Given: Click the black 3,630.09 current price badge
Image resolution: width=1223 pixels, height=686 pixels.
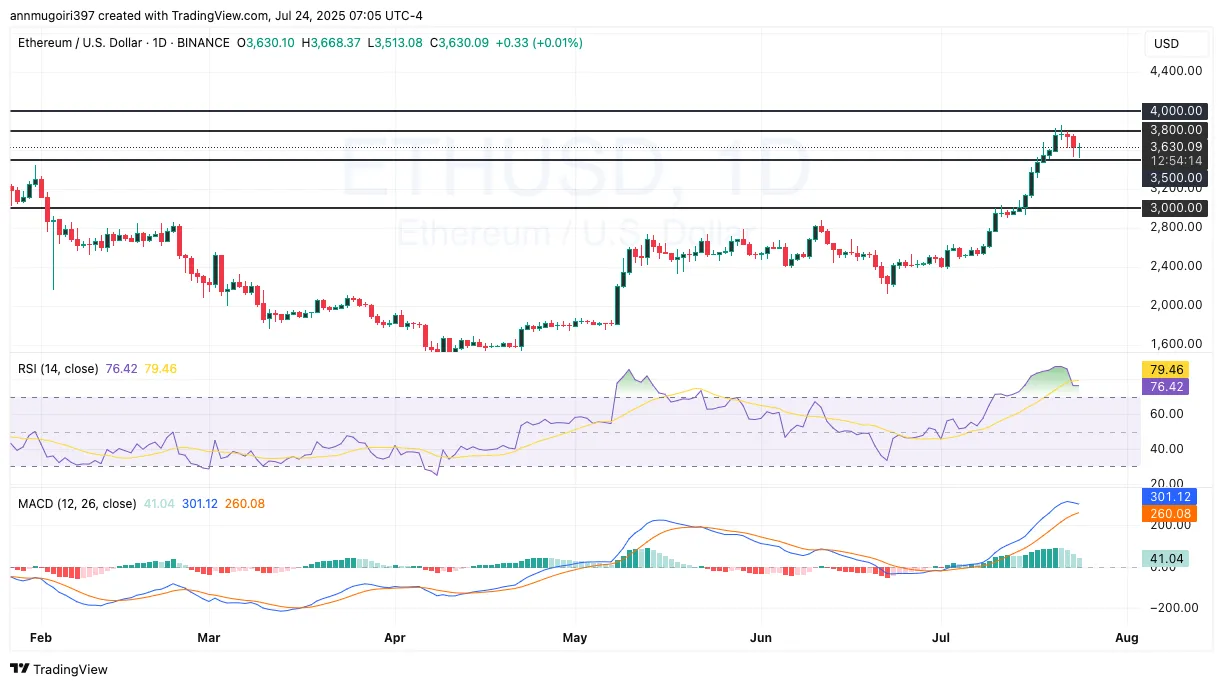Looking at the screenshot, I should click(x=1174, y=146).
